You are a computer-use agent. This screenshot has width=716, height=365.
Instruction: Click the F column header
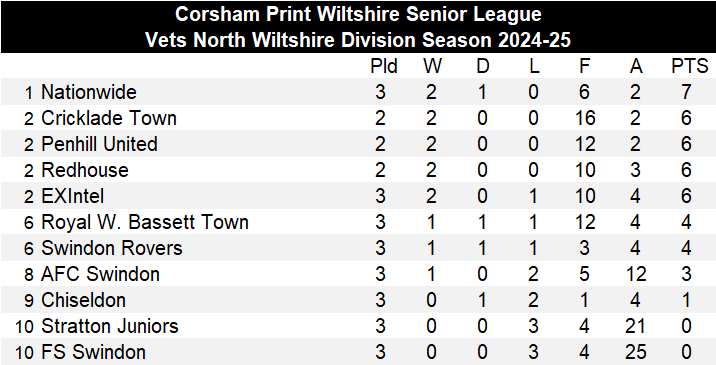tap(585, 67)
